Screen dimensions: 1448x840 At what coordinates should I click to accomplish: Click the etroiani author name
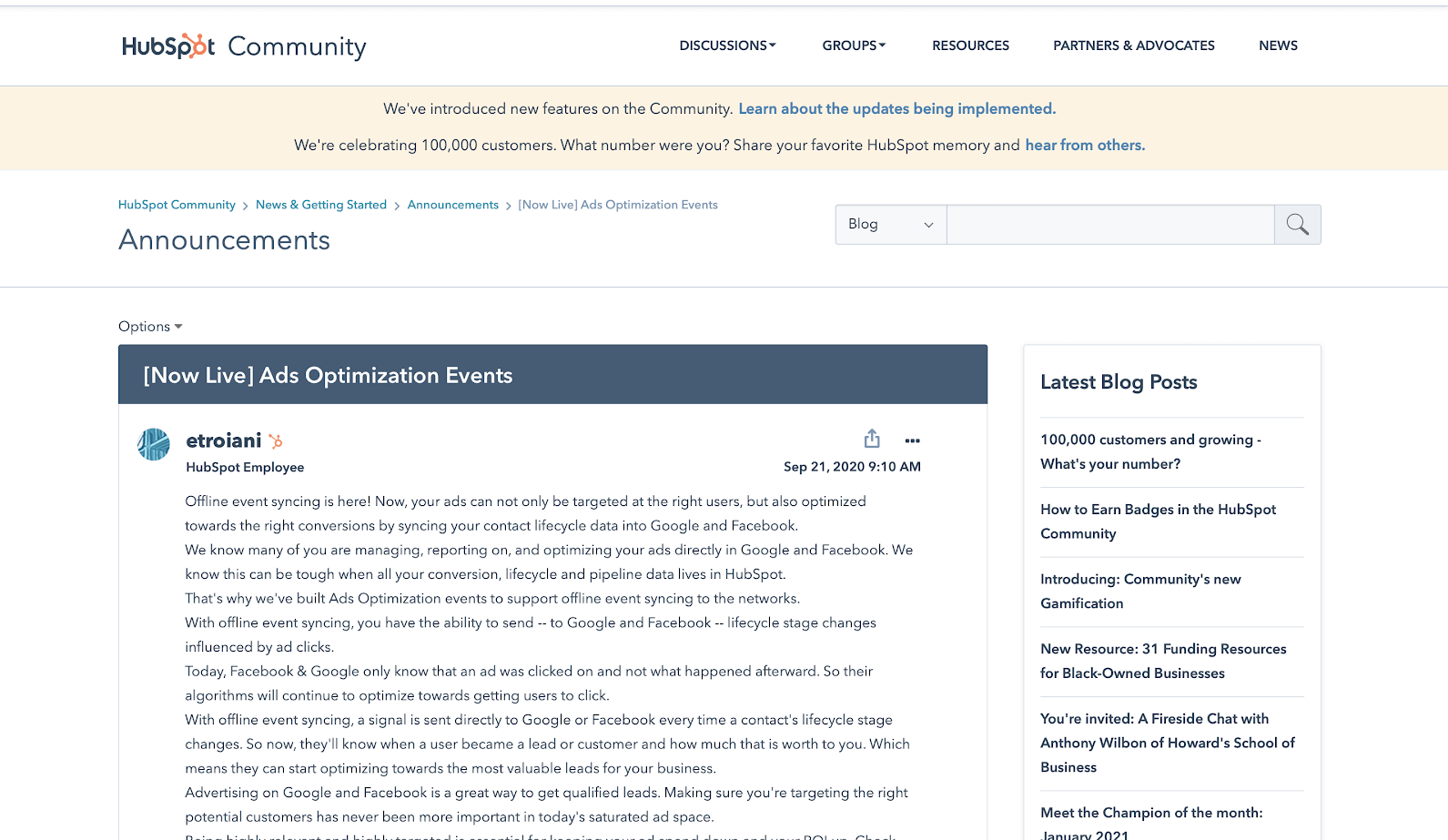[x=223, y=440]
